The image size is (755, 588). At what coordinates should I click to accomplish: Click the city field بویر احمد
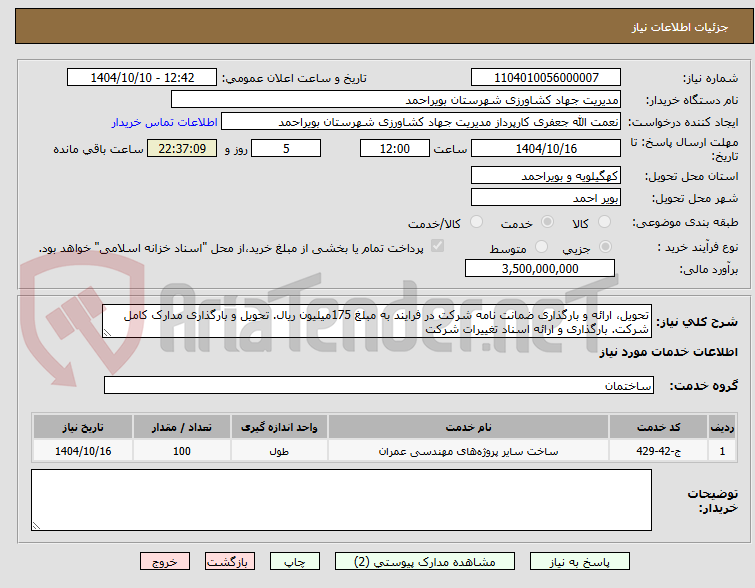coord(546,197)
